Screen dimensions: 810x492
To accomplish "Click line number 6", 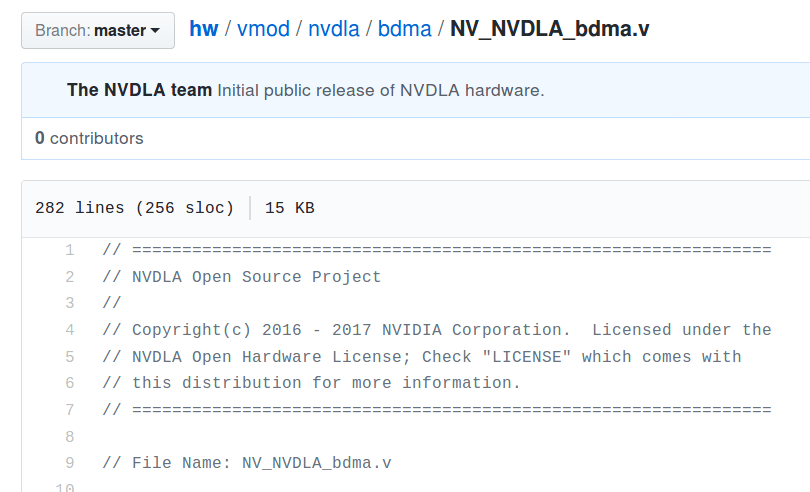I will (70, 383).
